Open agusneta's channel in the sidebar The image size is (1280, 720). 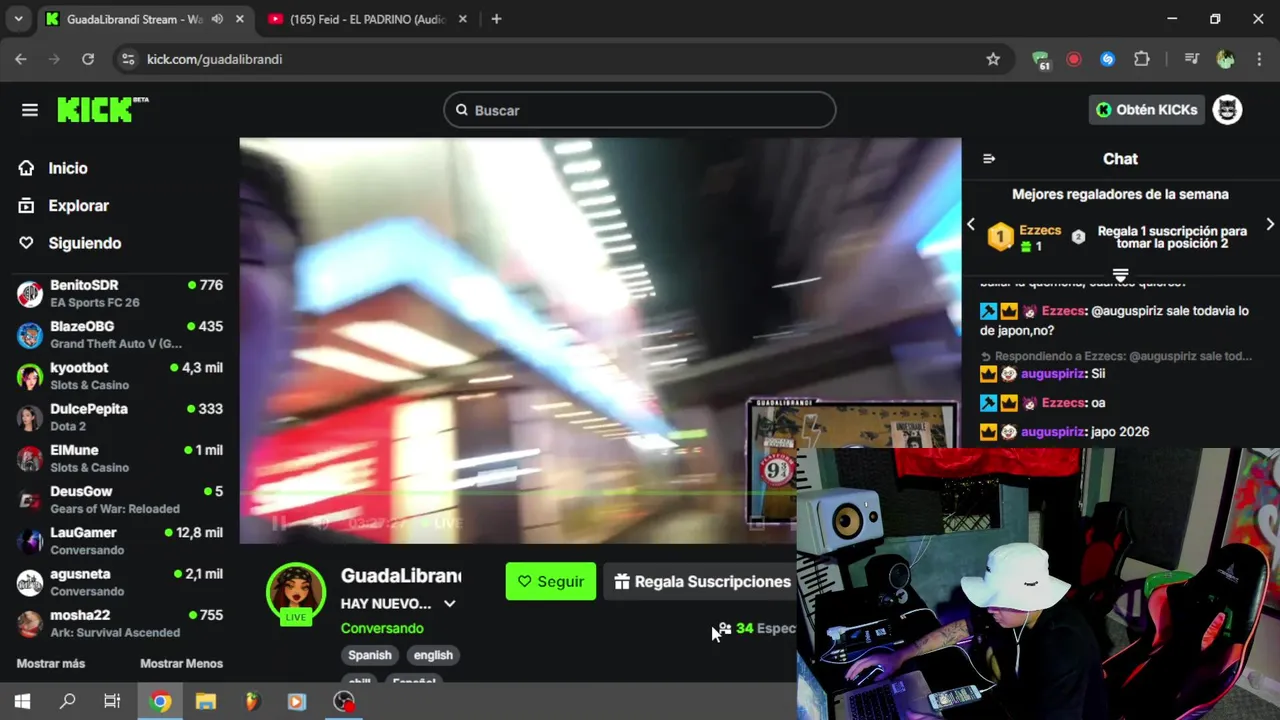[x=120, y=582]
